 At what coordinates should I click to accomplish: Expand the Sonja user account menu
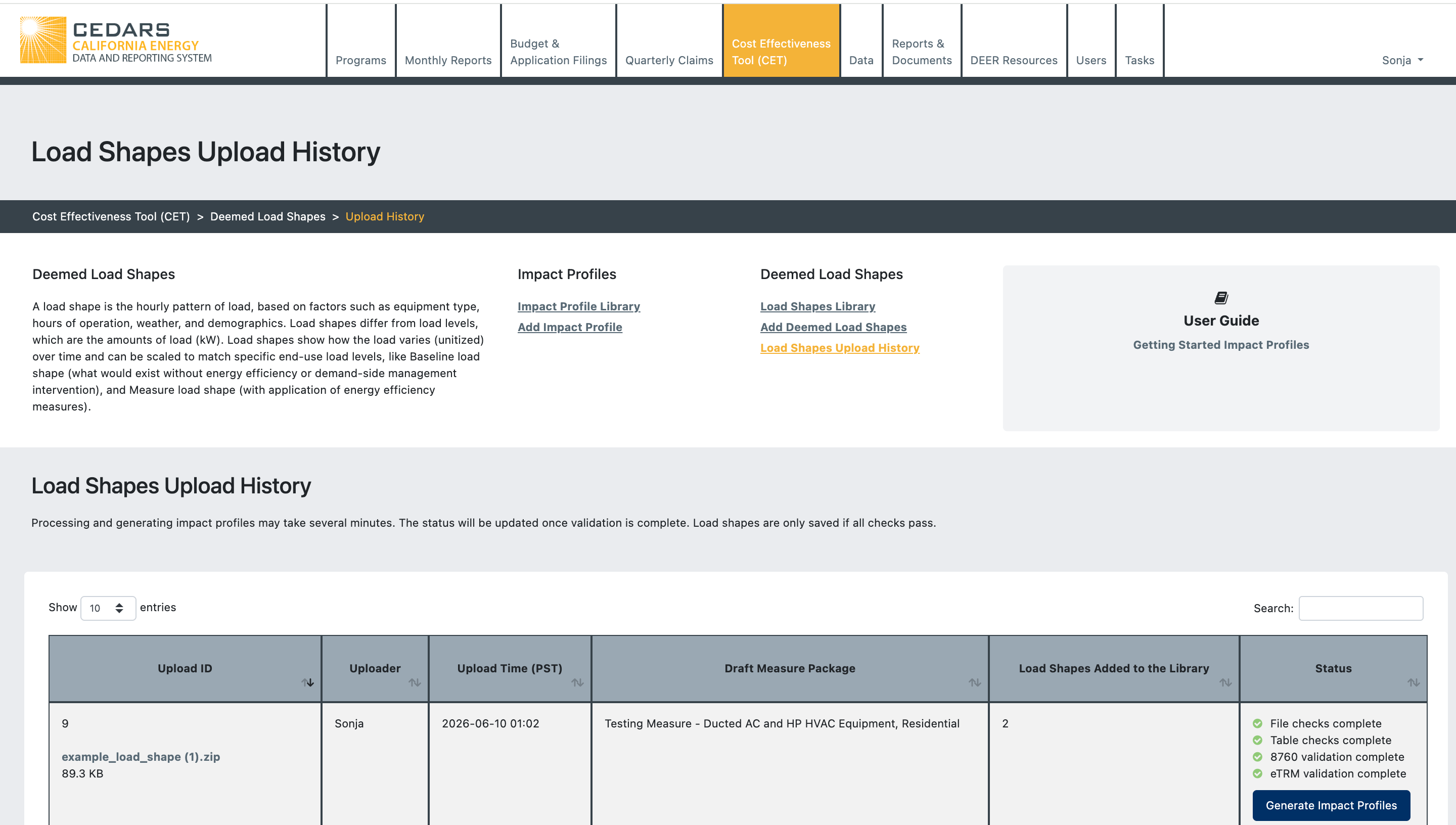point(1402,60)
